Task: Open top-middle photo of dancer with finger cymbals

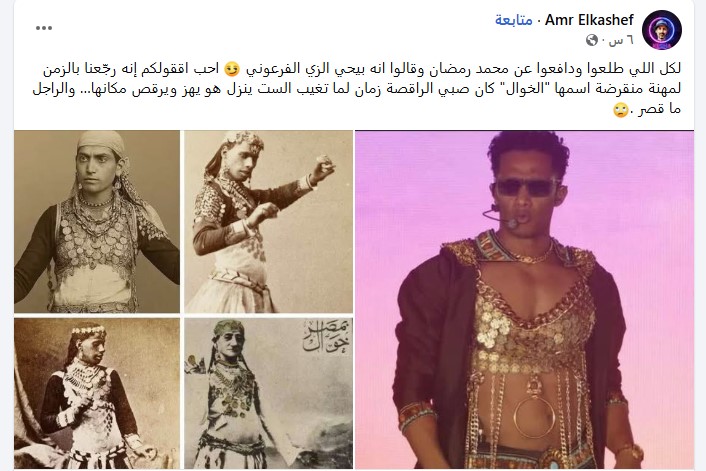Action: point(269,222)
